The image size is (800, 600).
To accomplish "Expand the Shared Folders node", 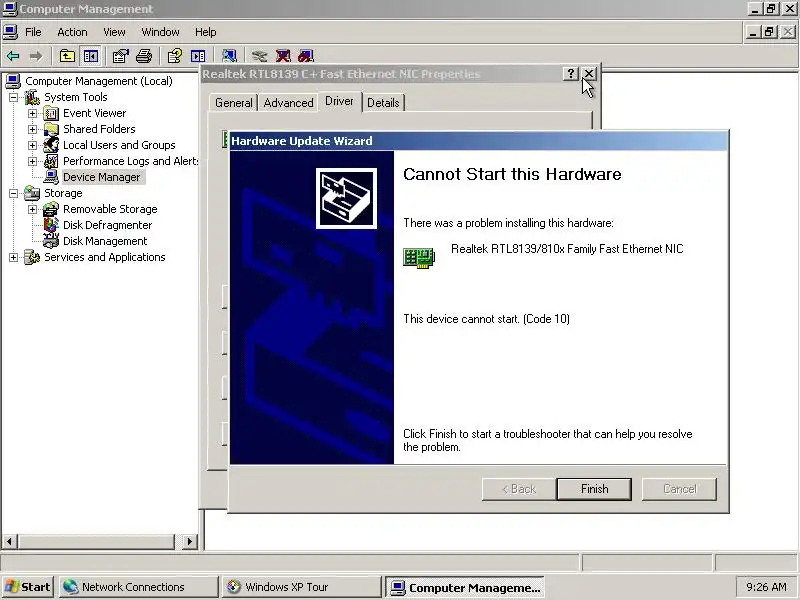I will point(33,129).
